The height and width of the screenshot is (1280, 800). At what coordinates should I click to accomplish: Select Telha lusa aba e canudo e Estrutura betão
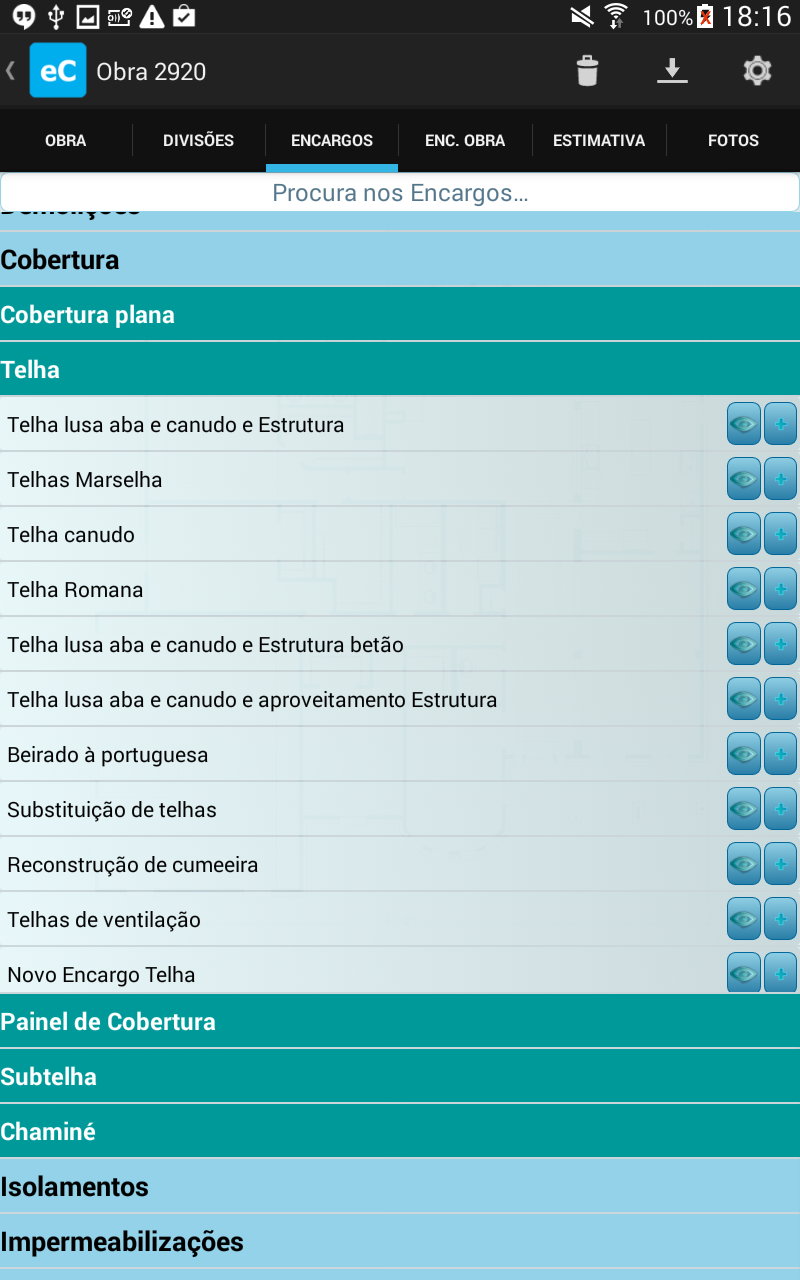(x=206, y=645)
